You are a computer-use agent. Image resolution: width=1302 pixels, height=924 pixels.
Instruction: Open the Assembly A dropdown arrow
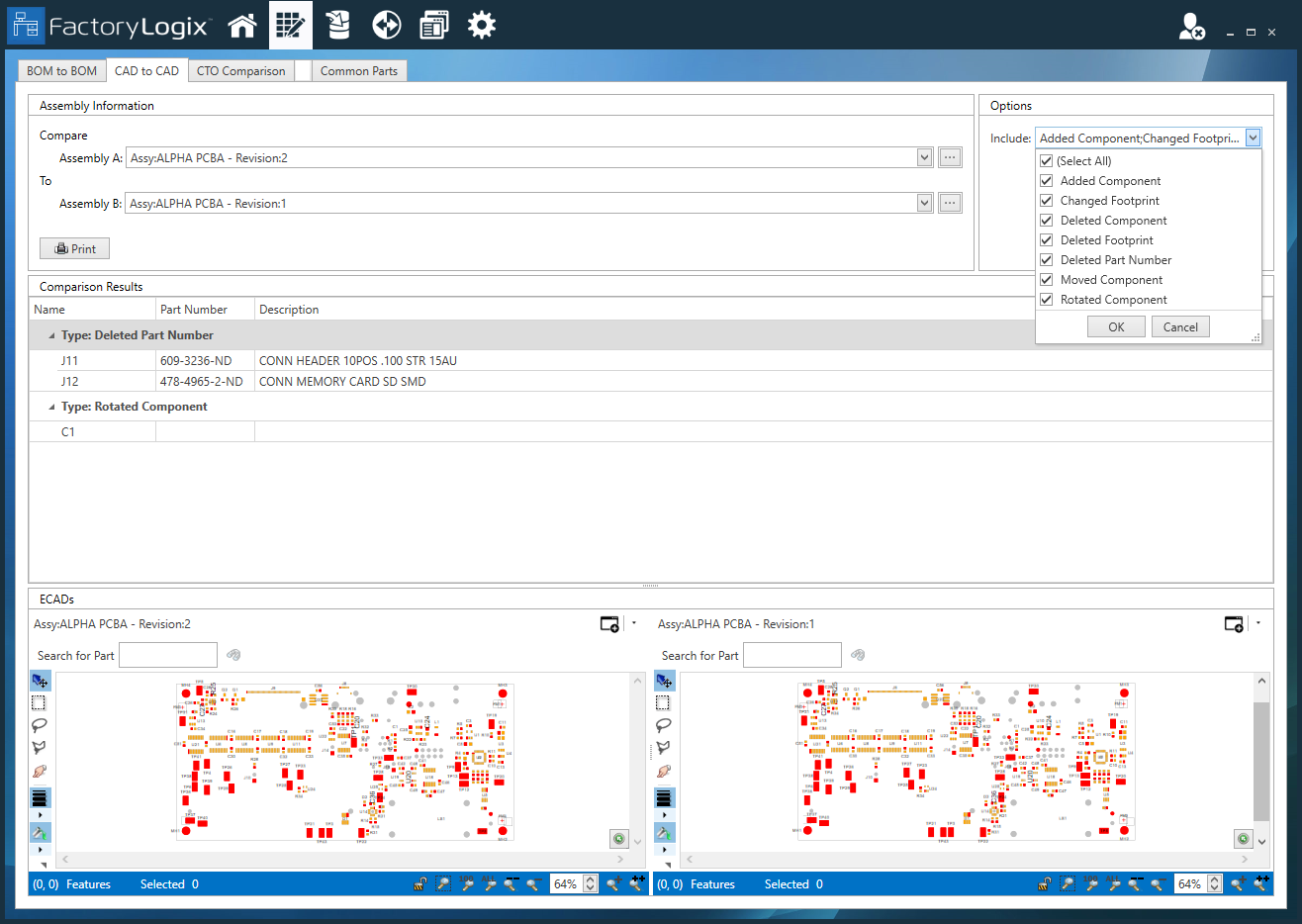pos(924,157)
